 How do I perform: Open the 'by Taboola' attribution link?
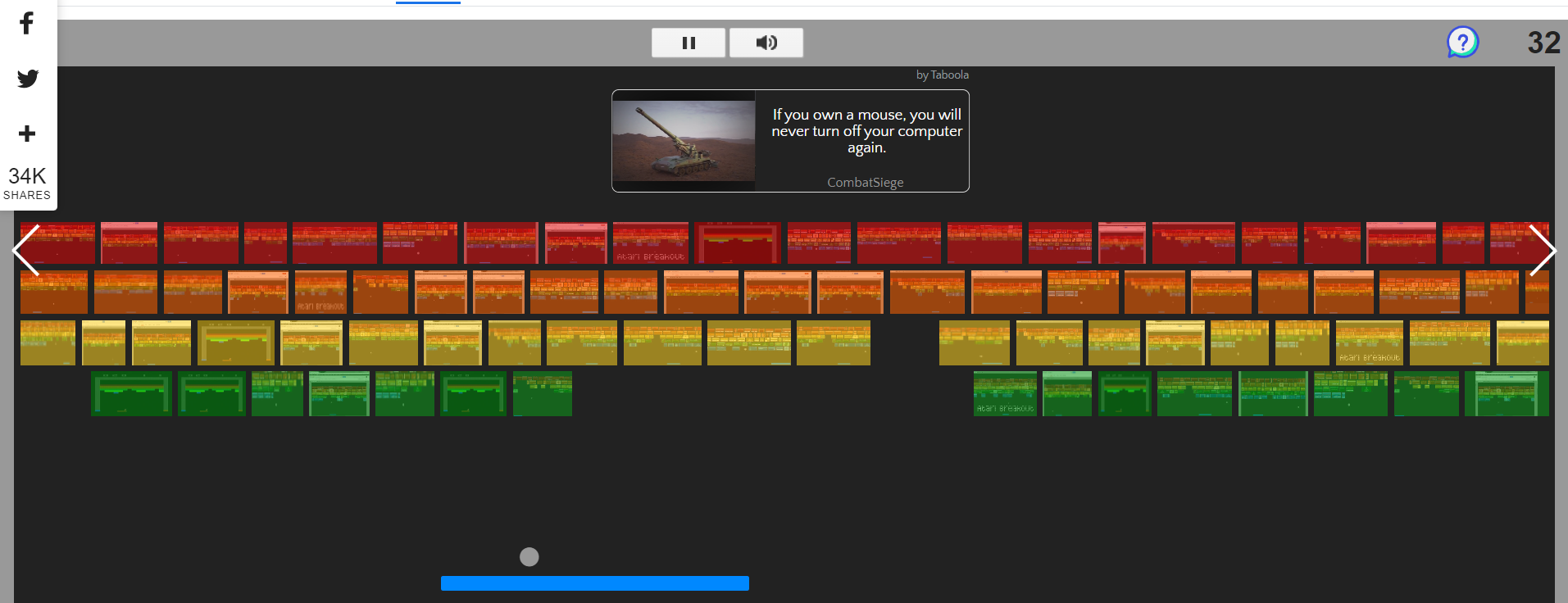[x=942, y=75]
